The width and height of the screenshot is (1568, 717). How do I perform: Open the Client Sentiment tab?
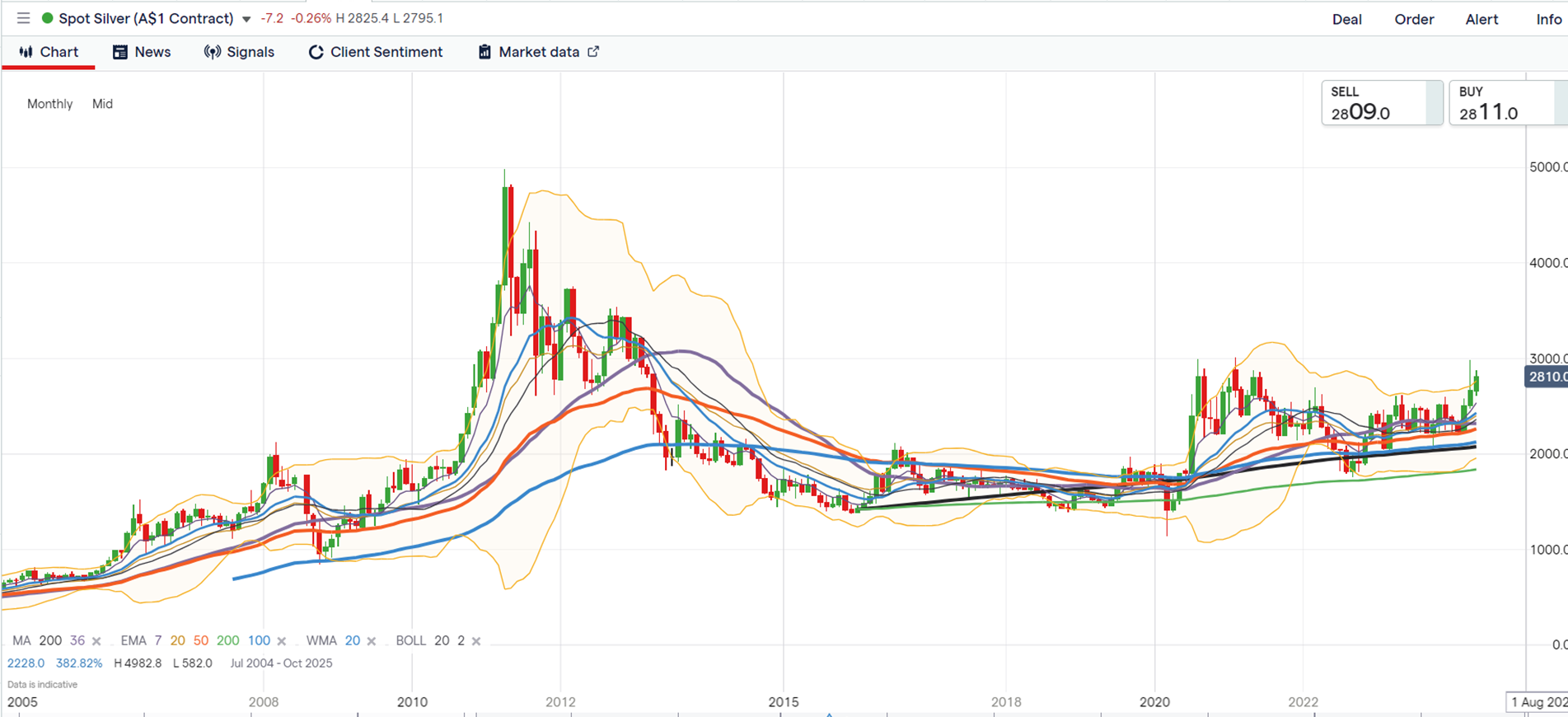tap(376, 52)
